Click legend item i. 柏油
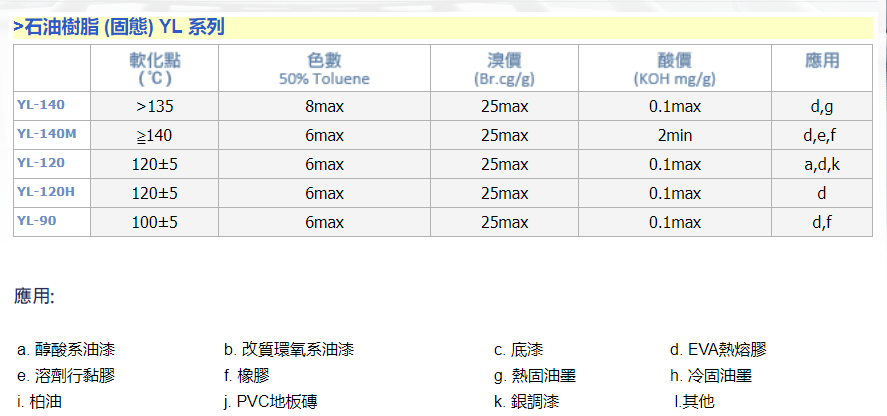Image resolution: width=887 pixels, height=416 pixels. pyautogui.click(x=39, y=402)
